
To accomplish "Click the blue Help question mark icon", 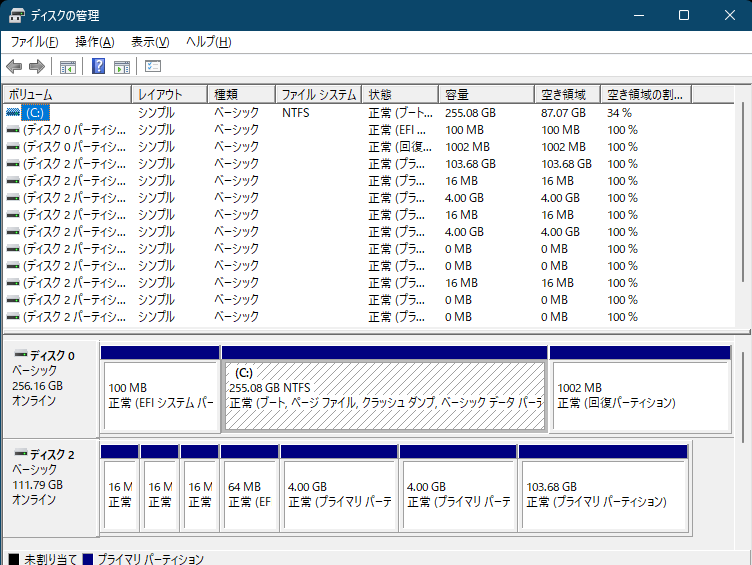I will click(98, 67).
